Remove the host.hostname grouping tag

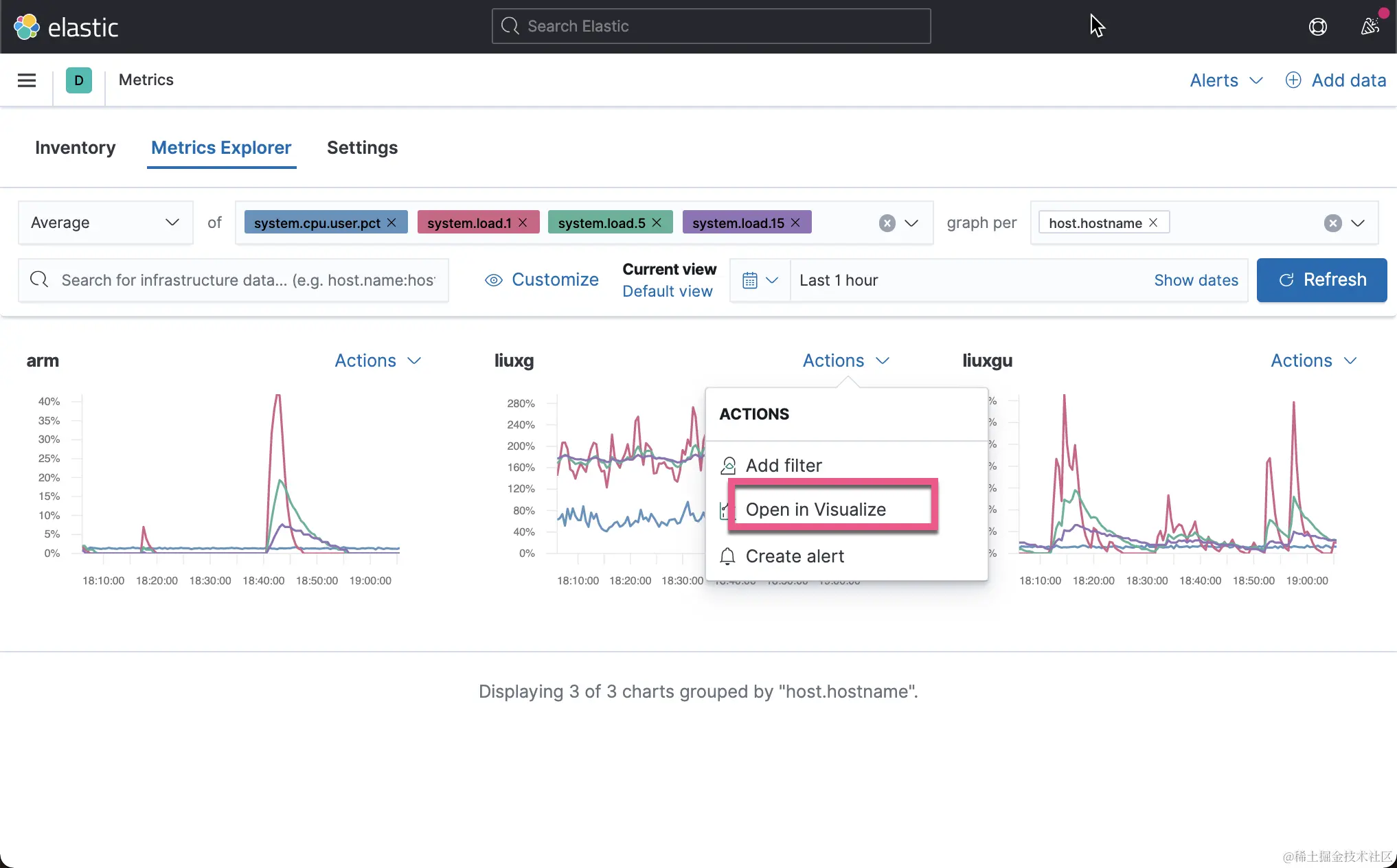point(1153,222)
